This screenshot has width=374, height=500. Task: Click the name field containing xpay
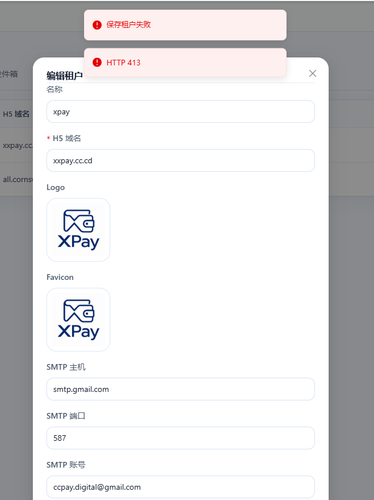click(180, 112)
